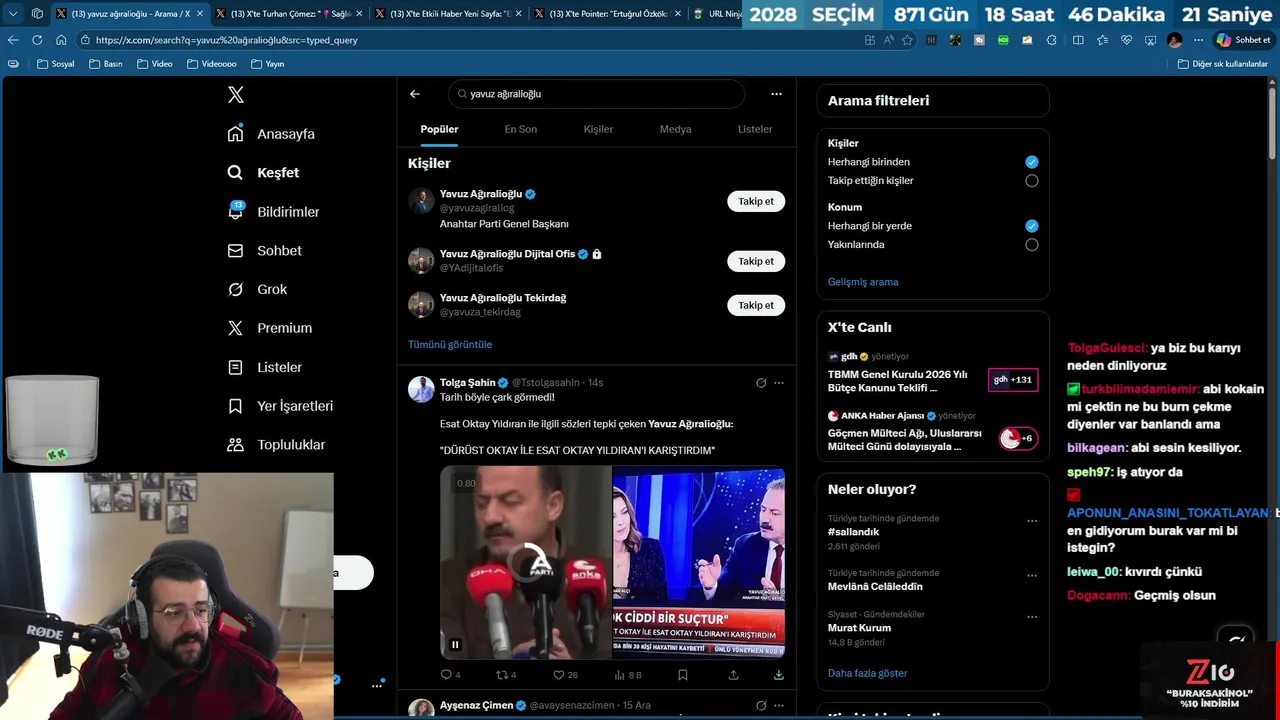Screen dimensions: 1280x720
Task: Open Gelişmiş arama link
Action: click(863, 282)
